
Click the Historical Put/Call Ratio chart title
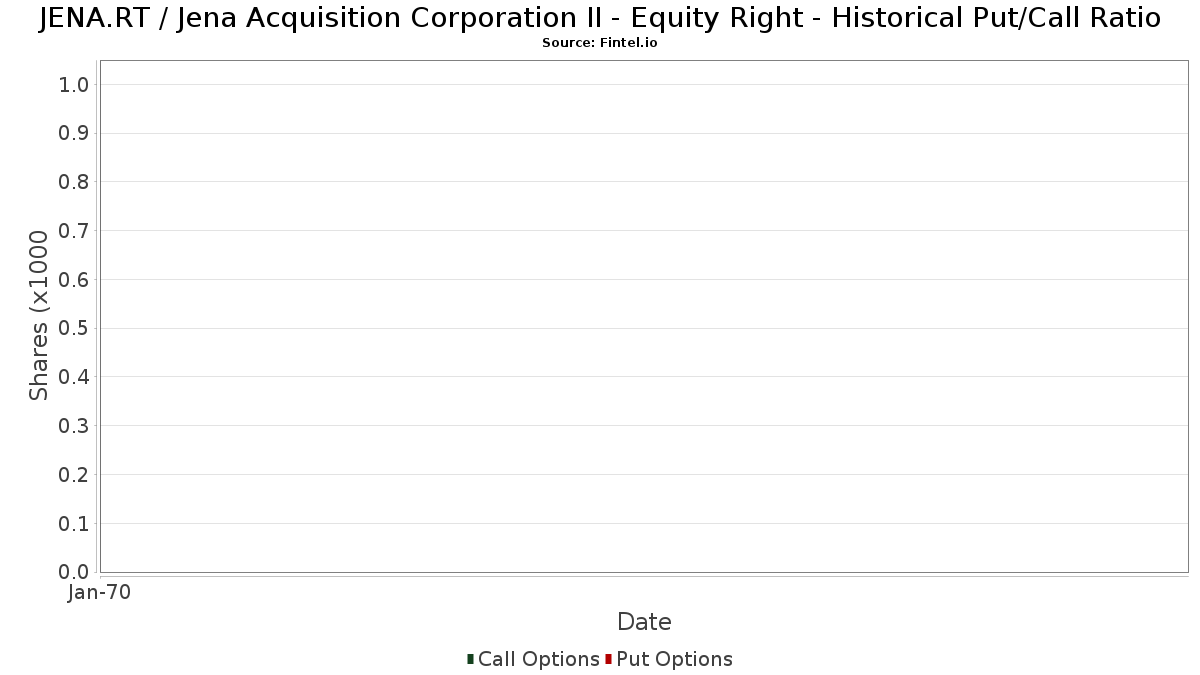click(x=599, y=18)
